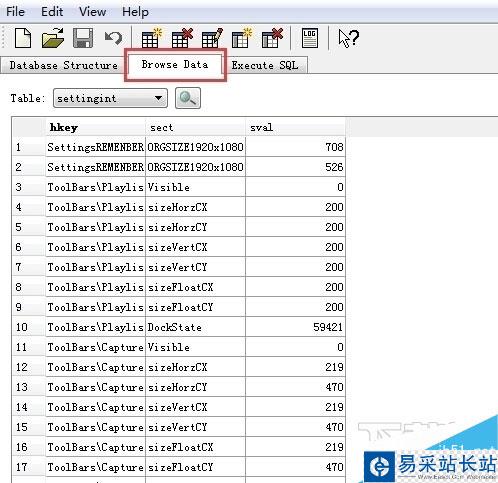Switch to Execute SQL tab
This screenshot has height=483, width=498.
[x=265, y=65]
